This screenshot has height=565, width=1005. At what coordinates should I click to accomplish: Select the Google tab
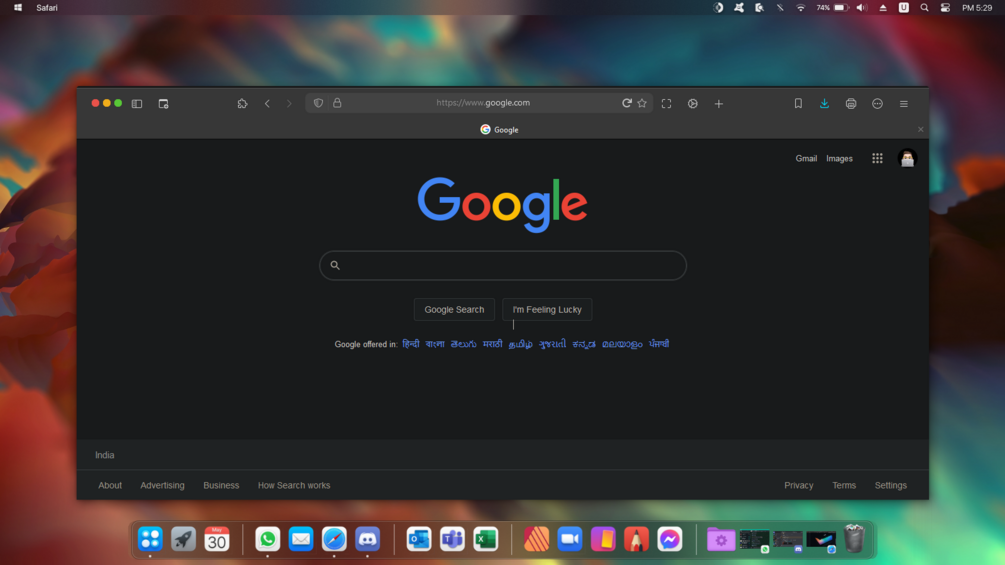click(499, 129)
